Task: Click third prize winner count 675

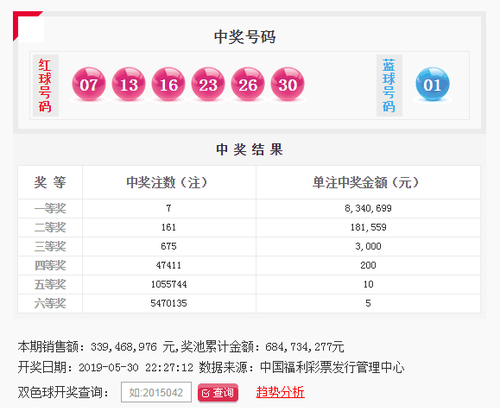Action: click(169, 246)
